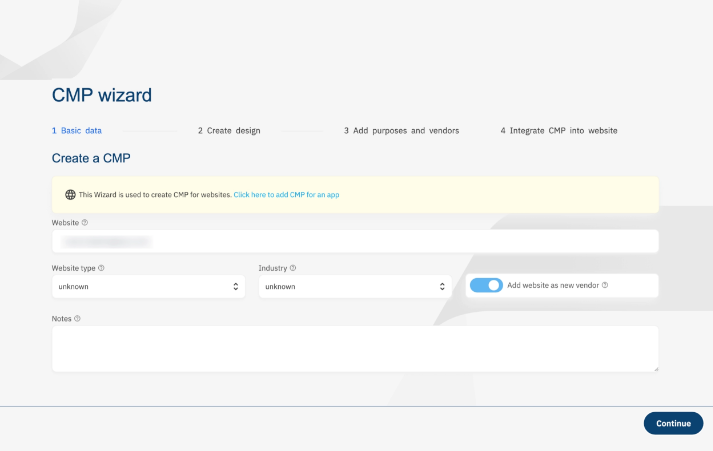Click the Notes textarea resize handle

pyautogui.click(x=655, y=368)
